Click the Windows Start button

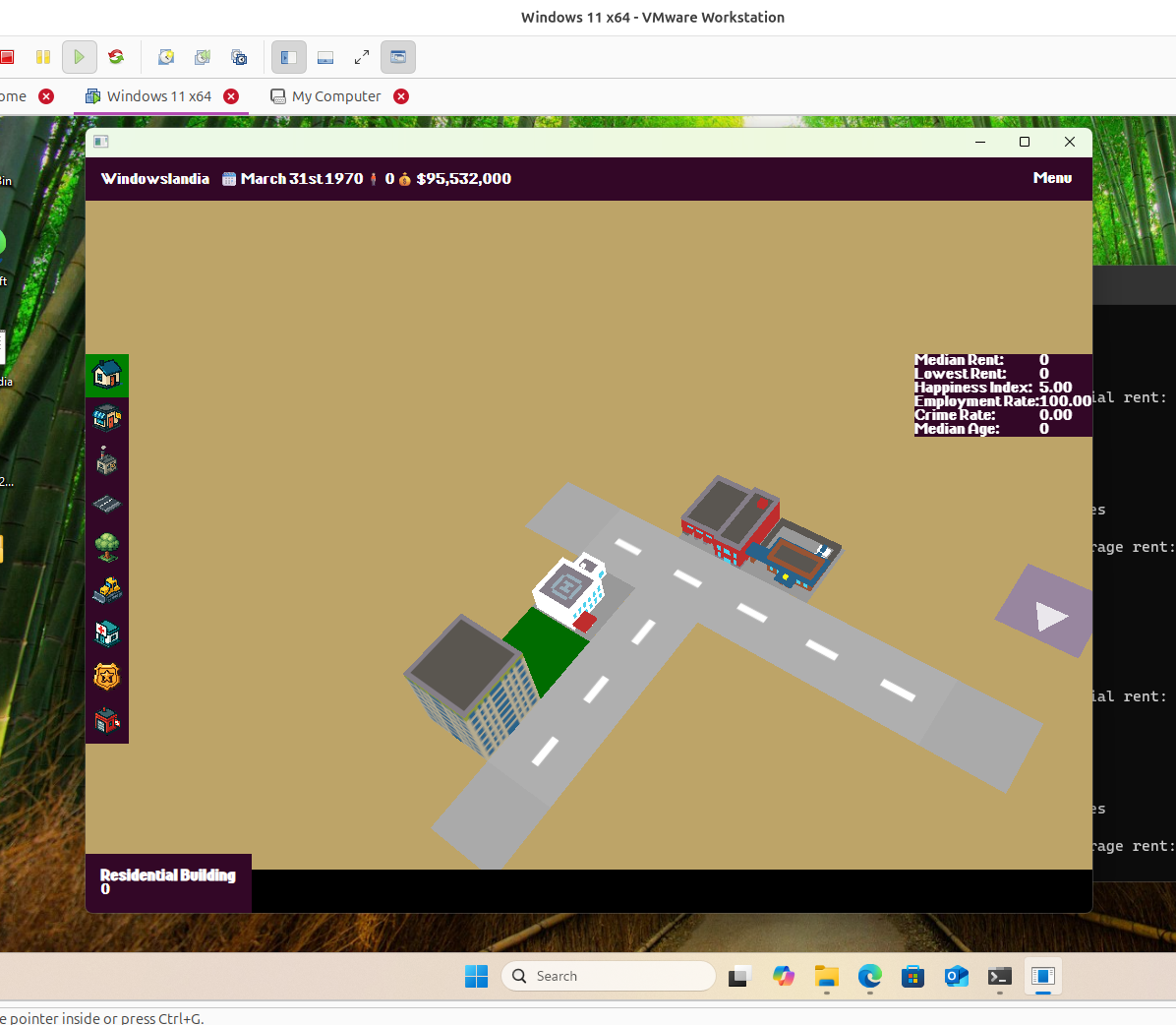tap(477, 976)
